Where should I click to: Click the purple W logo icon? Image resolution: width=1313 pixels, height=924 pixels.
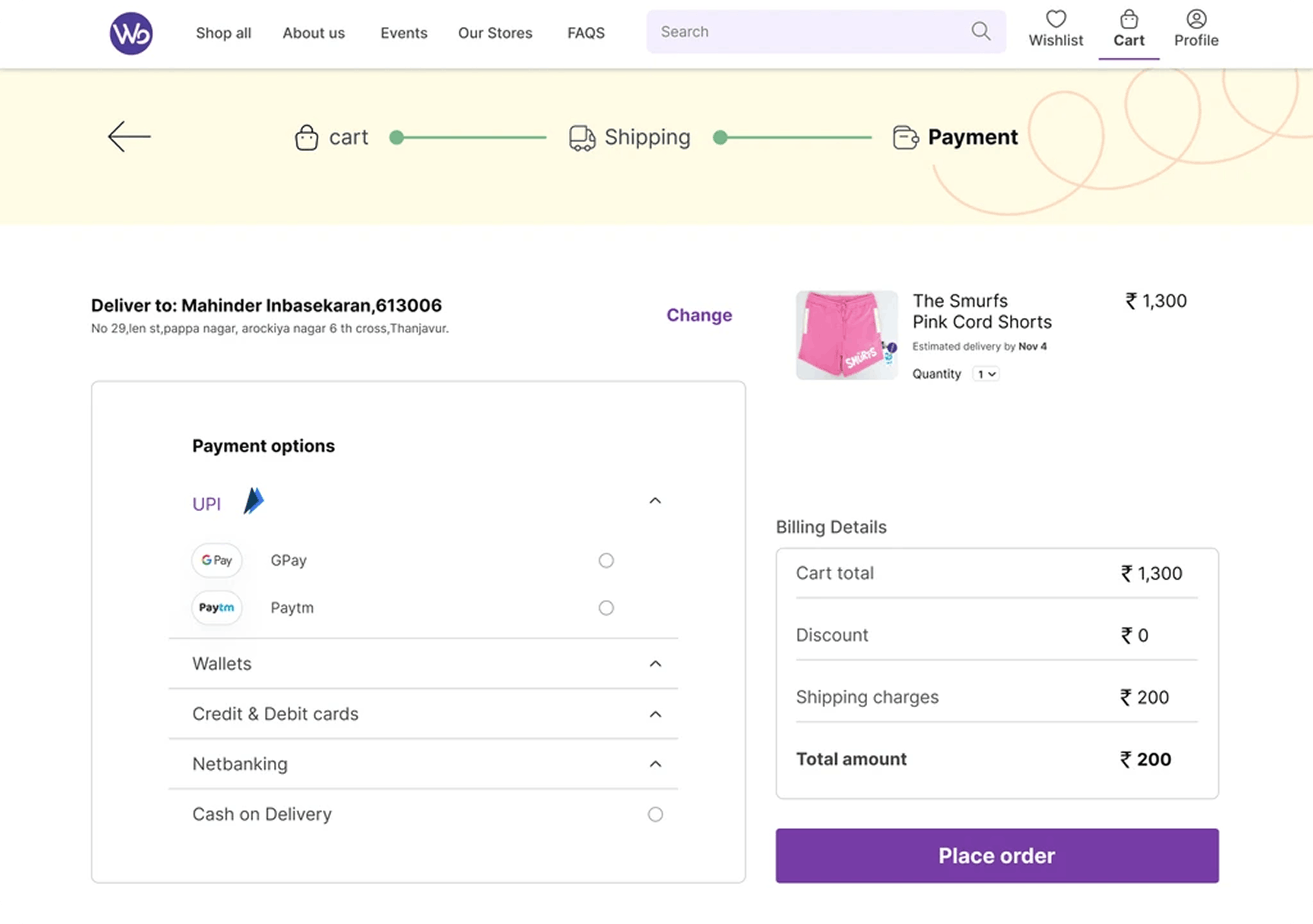[131, 33]
